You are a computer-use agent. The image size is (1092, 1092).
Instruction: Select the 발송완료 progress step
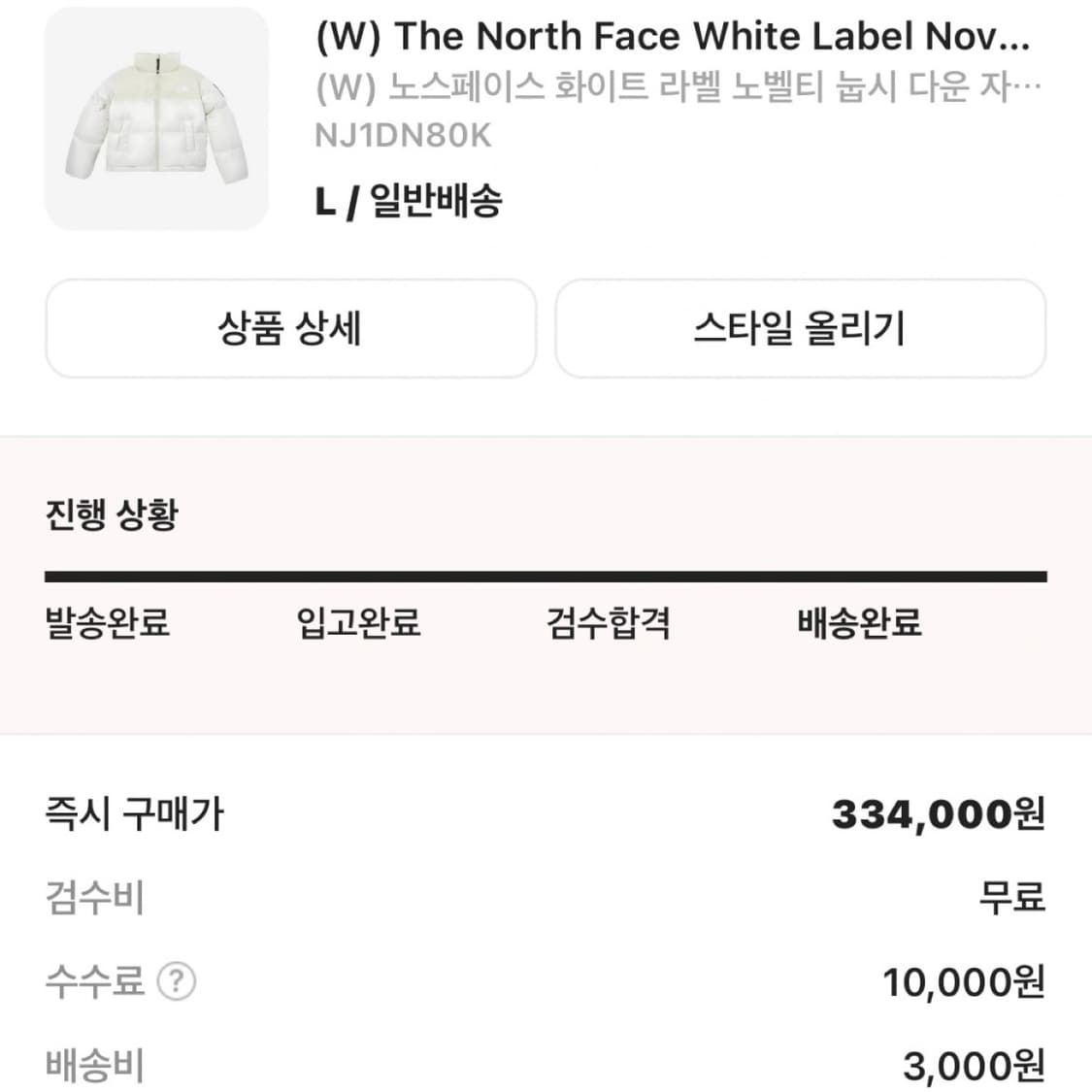(105, 625)
